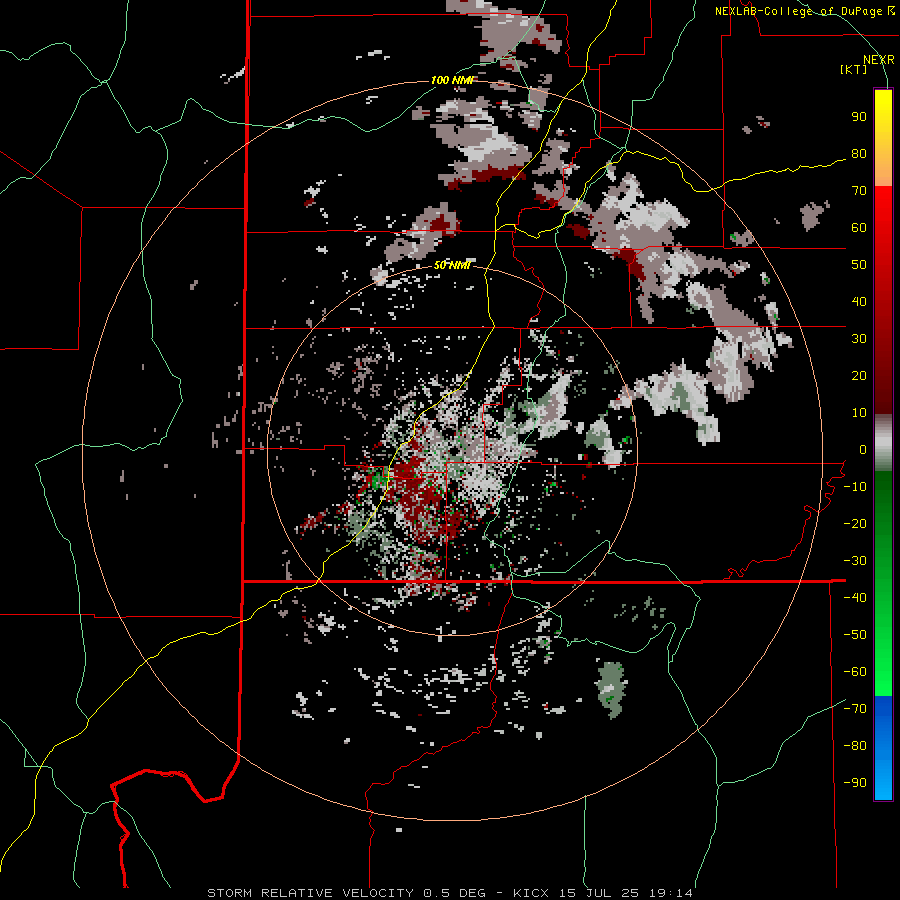Click the -10 value on the velocity scale
Viewport: 900px width, 900px height.
[x=855, y=487]
